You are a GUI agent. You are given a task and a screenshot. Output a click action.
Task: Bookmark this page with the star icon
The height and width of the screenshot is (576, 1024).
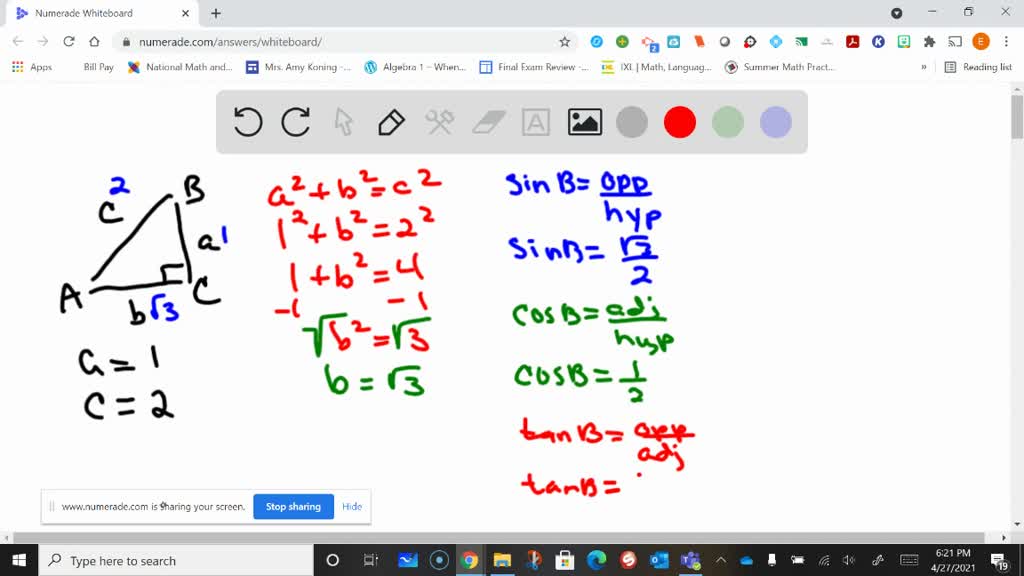click(564, 42)
